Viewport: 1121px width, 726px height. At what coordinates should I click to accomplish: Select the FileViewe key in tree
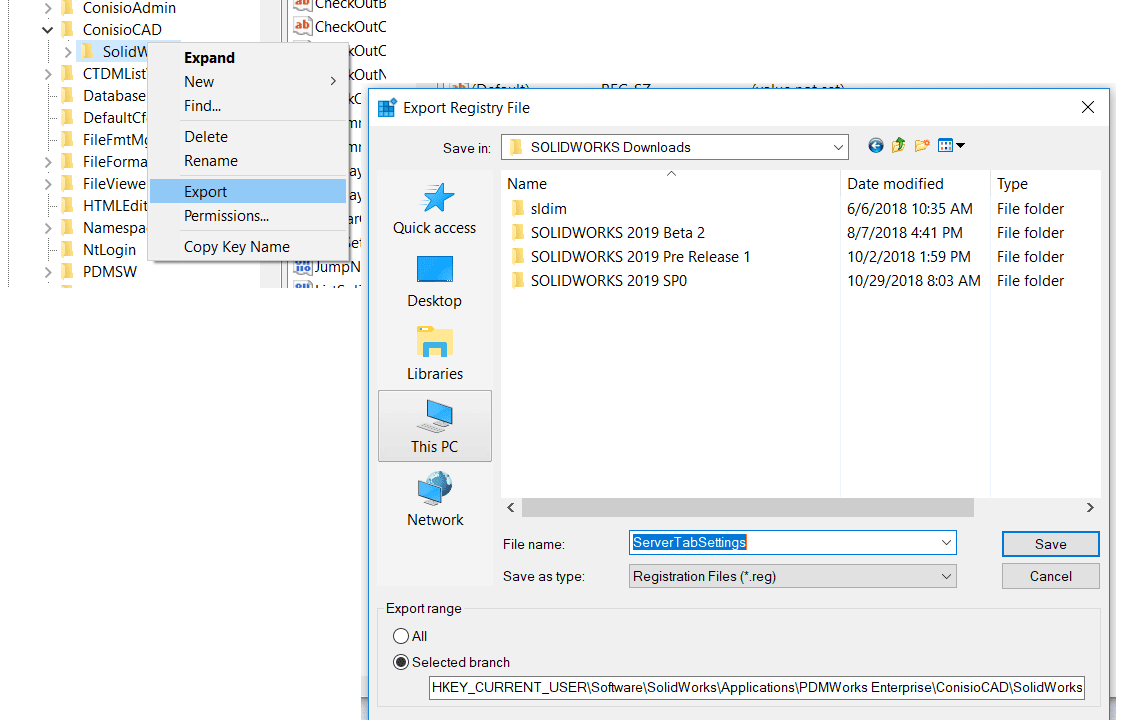click(x=114, y=184)
